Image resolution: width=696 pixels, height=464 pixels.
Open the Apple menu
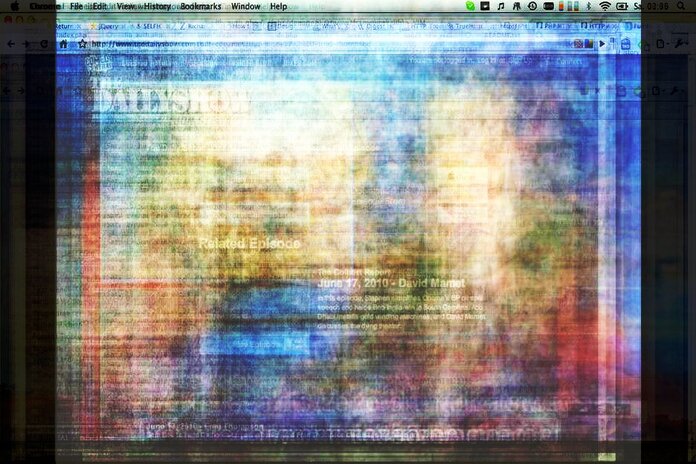click(x=15, y=6)
